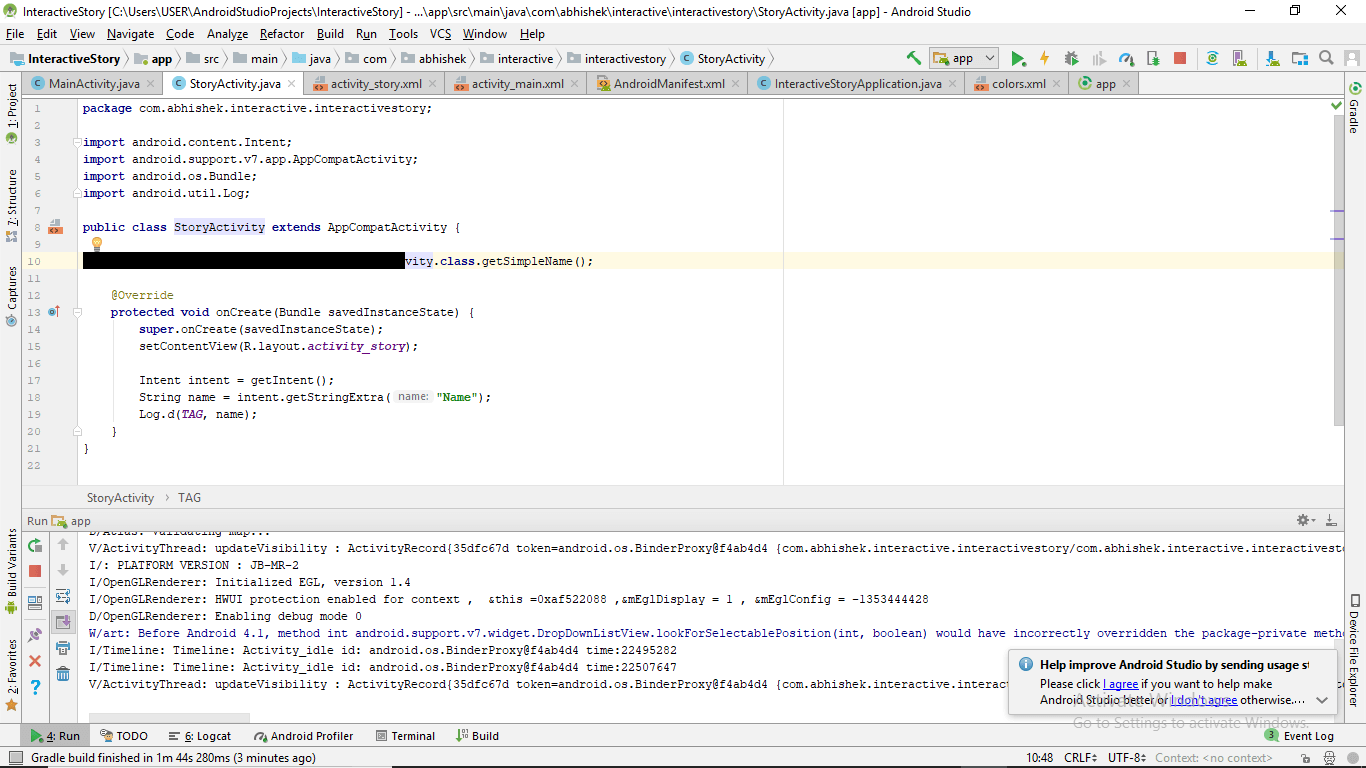Start debugging with the Debug app bug icon
Screen dimensions: 1366x768
[x=1071, y=58]
